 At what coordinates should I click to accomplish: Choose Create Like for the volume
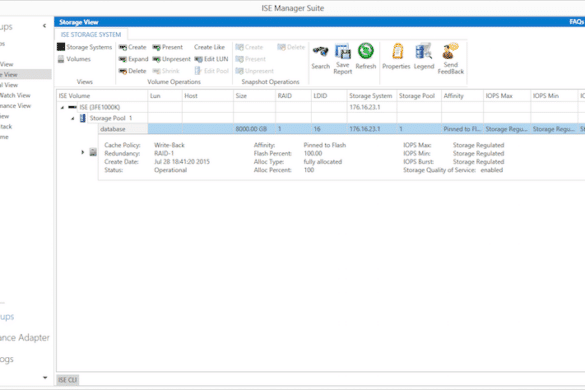coord(209,47)
